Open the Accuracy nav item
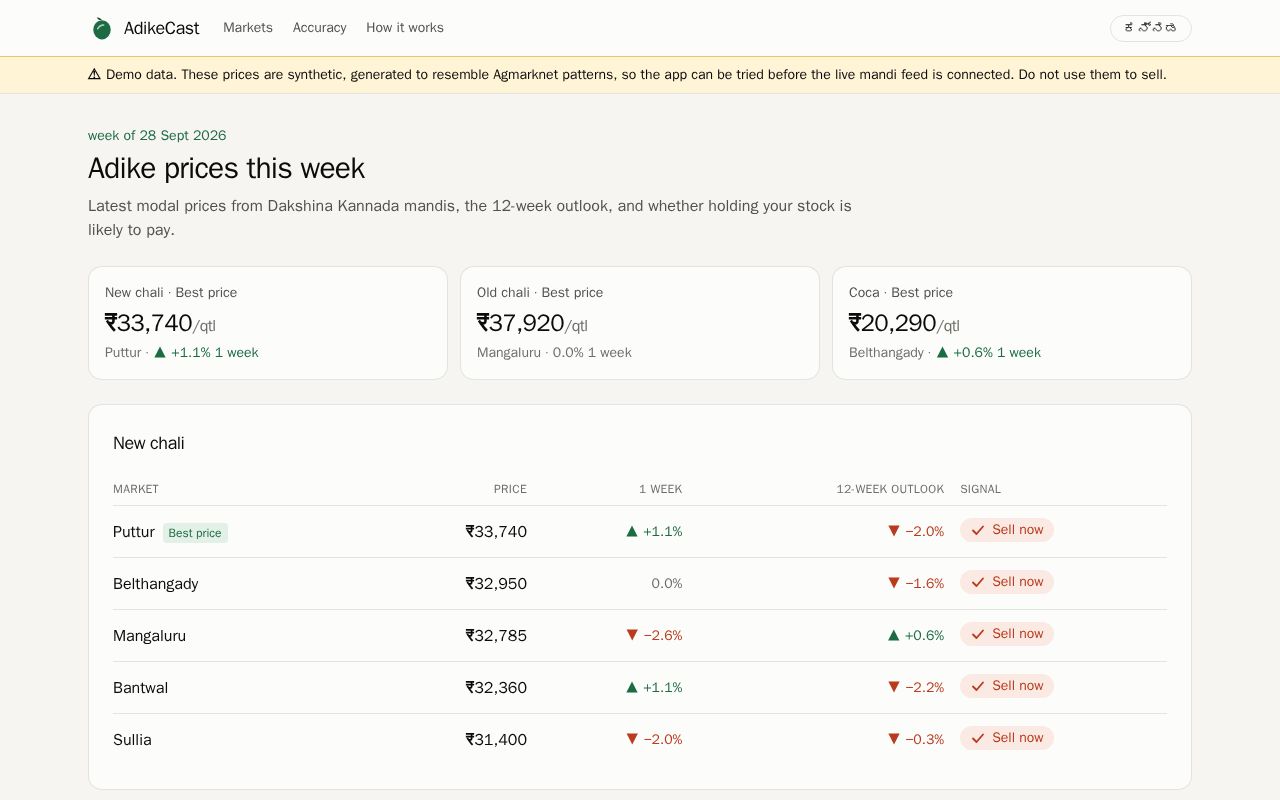Screen dimensions: 1280x800 (x=320, y=28)
